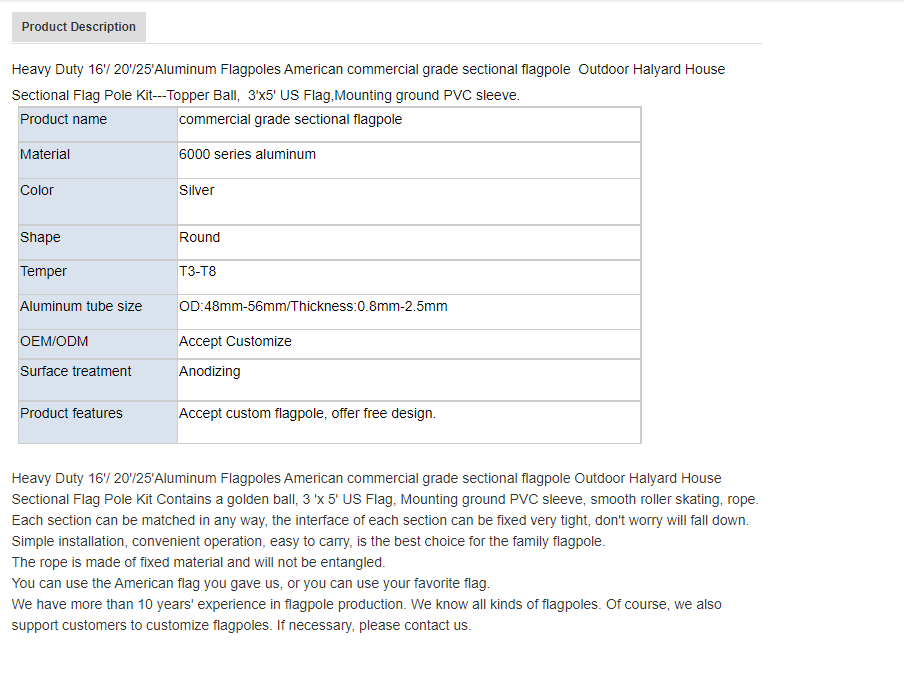Select the 'Material' row label

click(98, 160)
